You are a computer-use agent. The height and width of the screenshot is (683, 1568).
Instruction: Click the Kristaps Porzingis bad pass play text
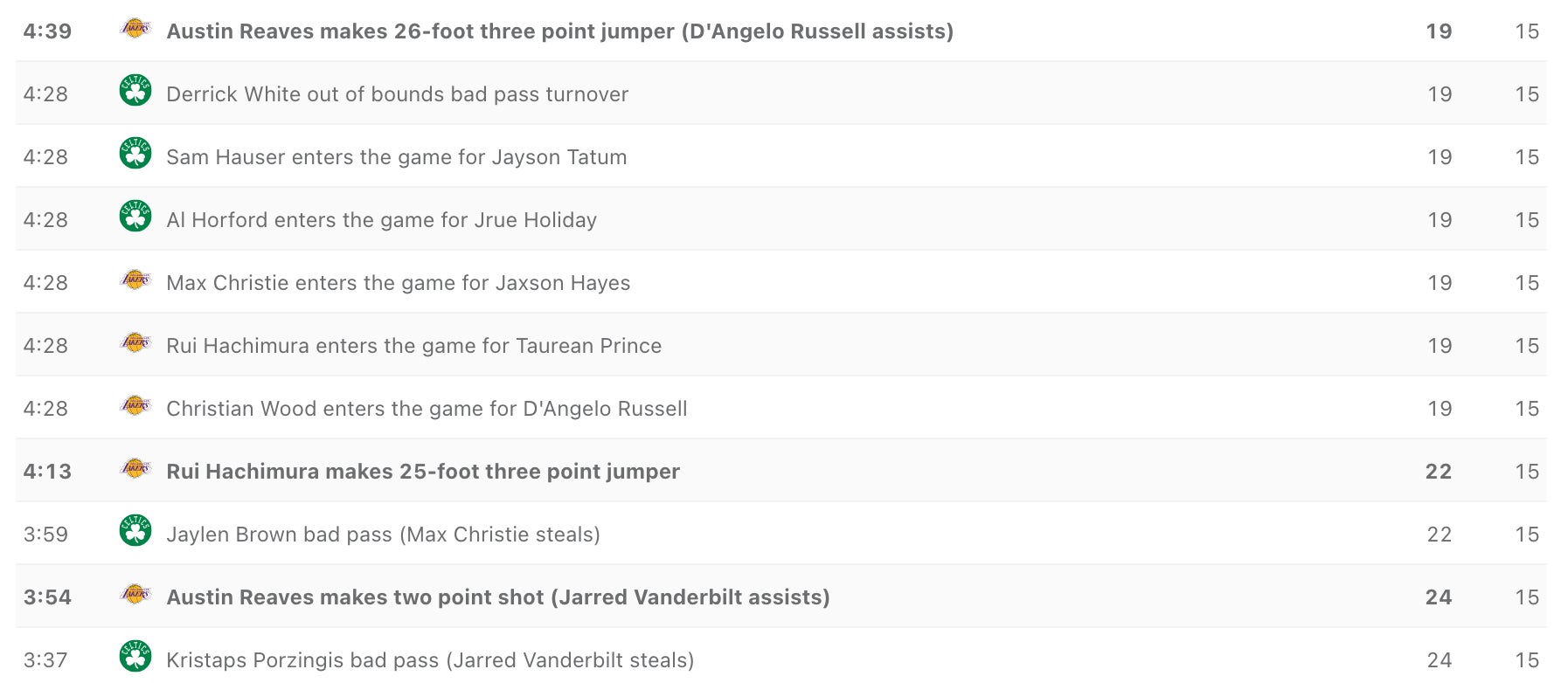(430, 660)
